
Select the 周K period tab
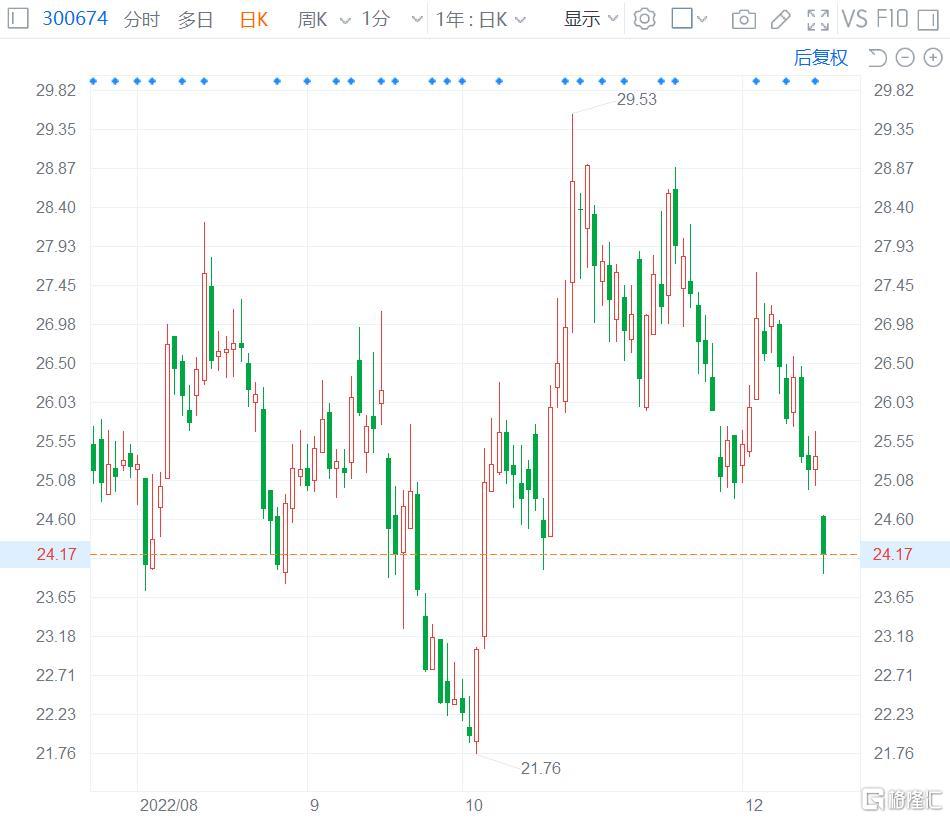tap(312, 19)
